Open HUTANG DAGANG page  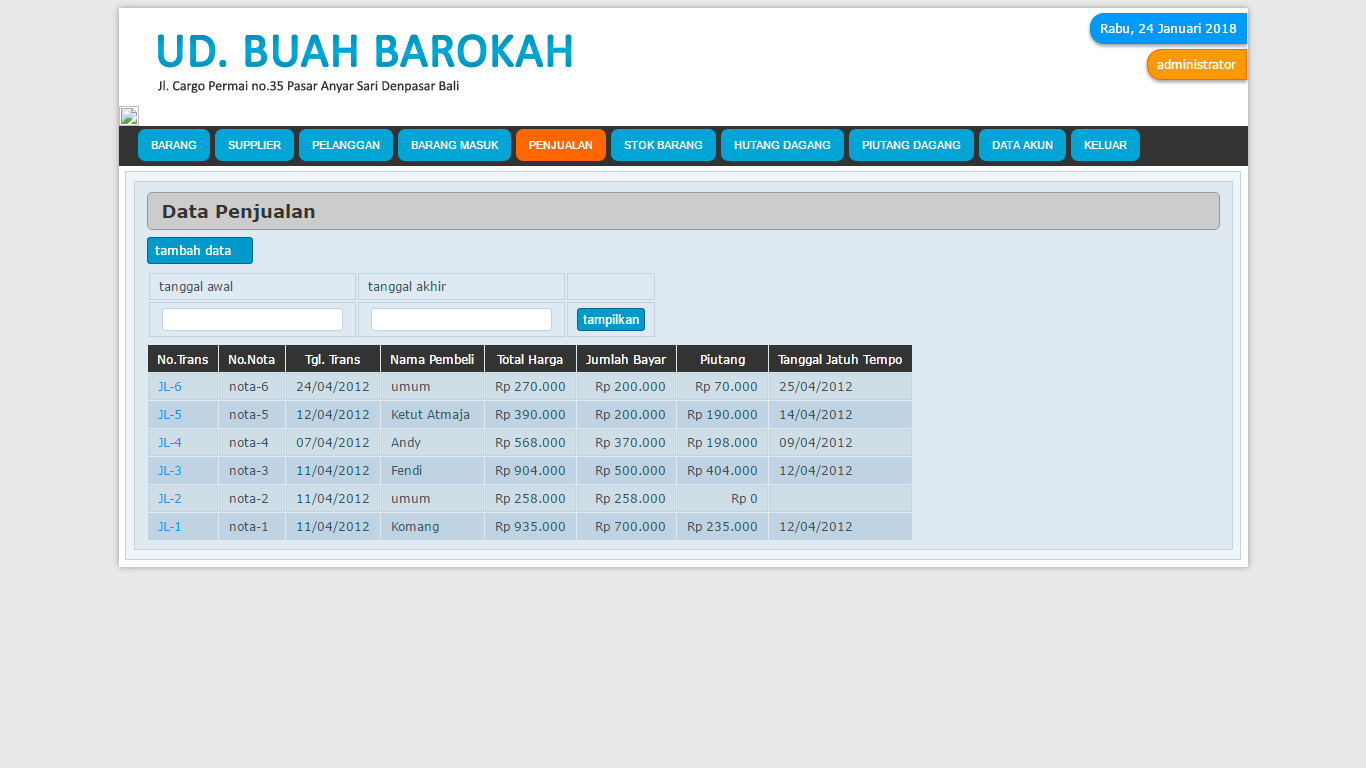point(782,145)
